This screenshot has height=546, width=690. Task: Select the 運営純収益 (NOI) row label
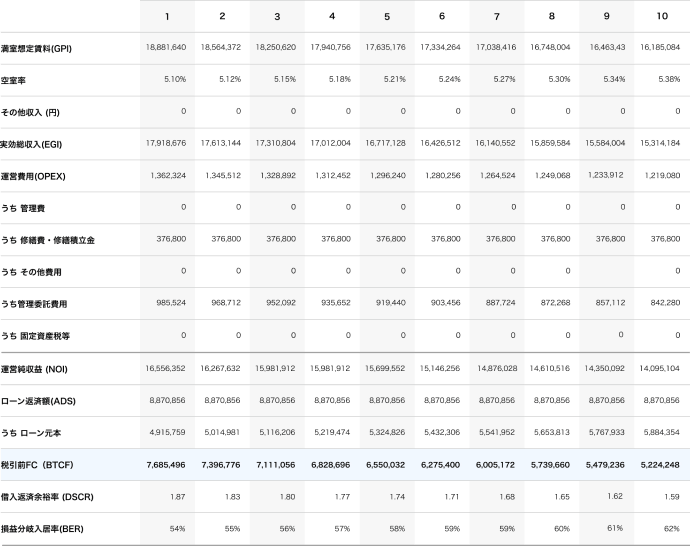click(34, 369)
